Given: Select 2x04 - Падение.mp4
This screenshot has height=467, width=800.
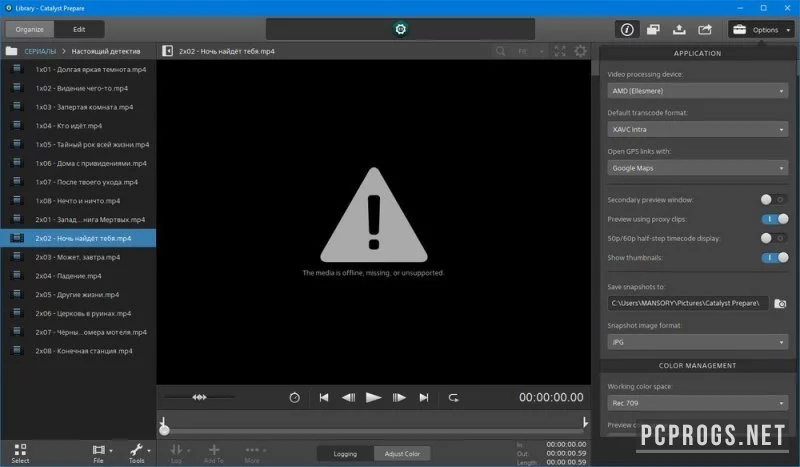Looking at the screenshot, I should pyautogui.click(x=78, y=276).
